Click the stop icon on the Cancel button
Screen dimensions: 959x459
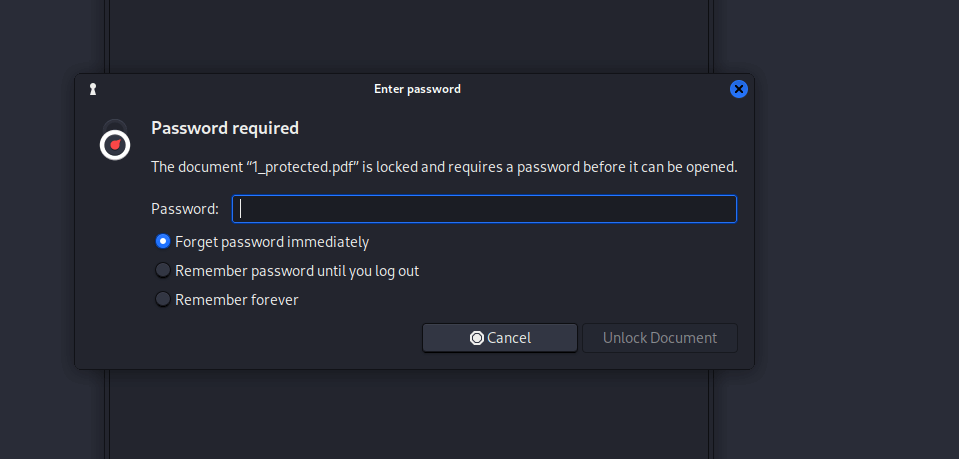click(x=476, y=338)
